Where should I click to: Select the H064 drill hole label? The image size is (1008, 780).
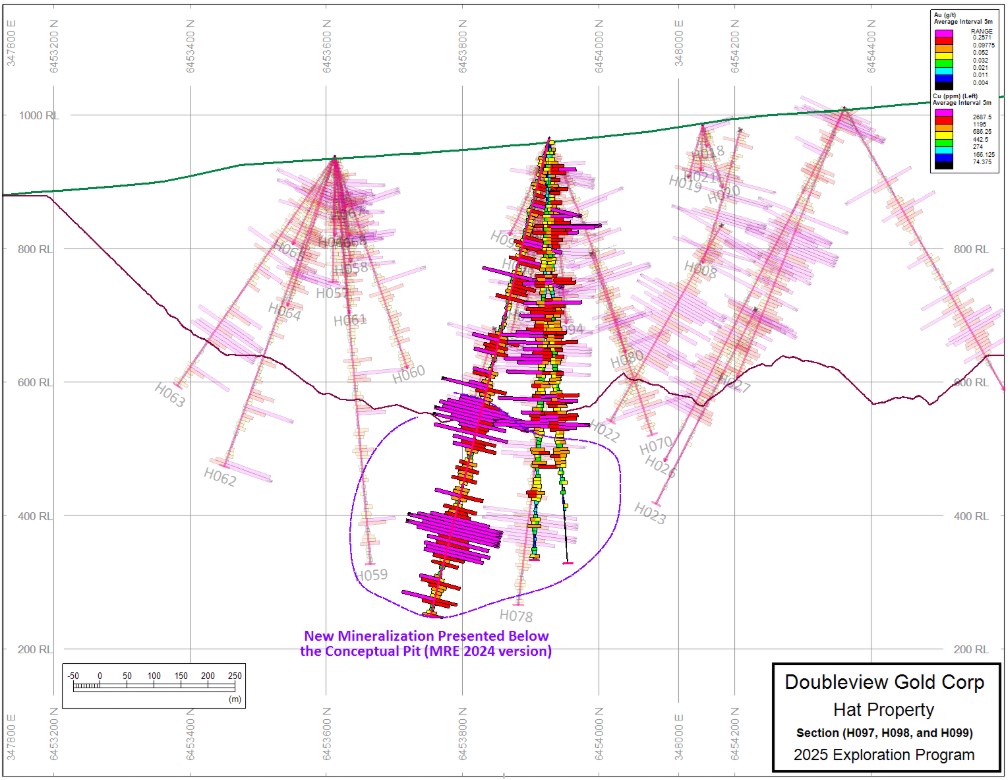pos(284,310)
